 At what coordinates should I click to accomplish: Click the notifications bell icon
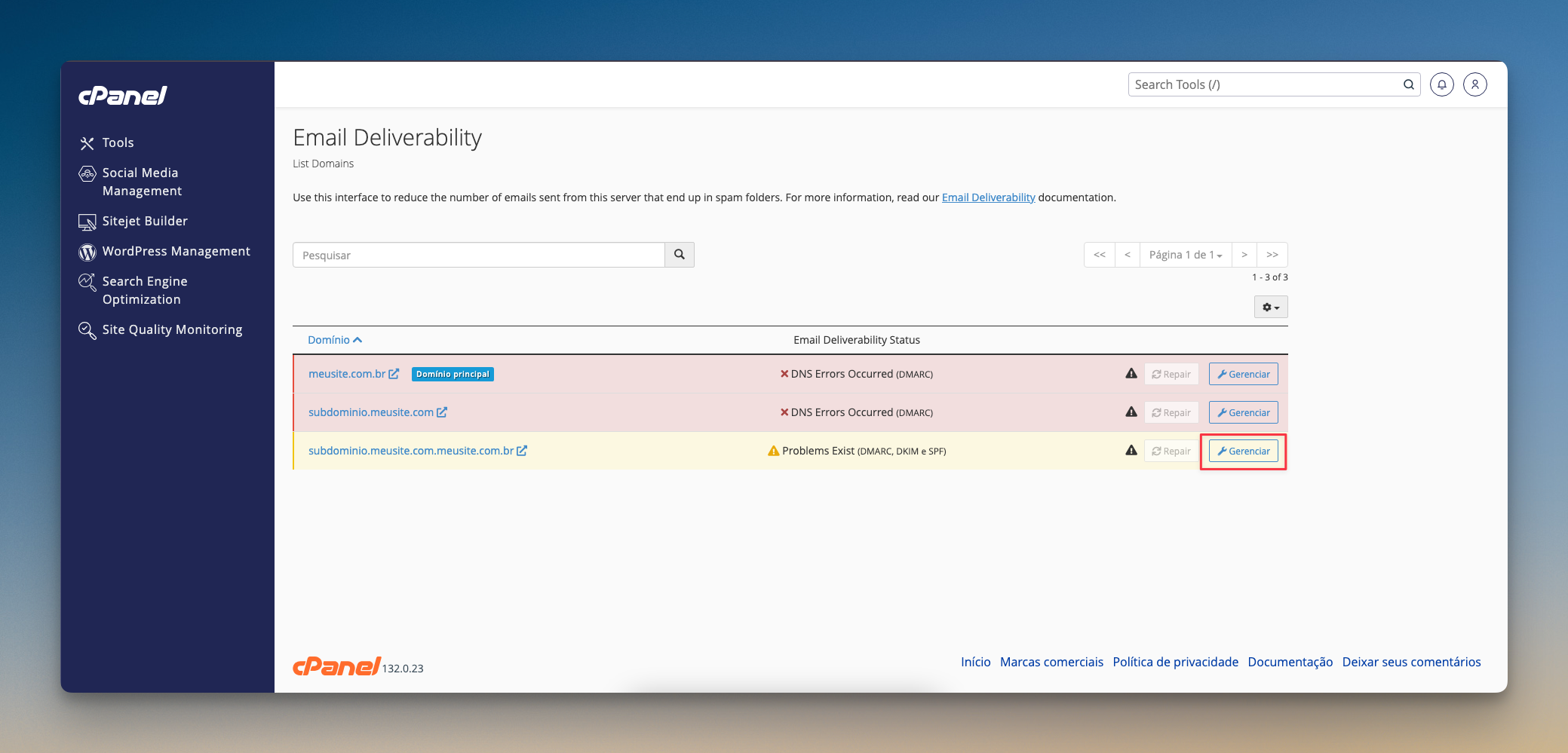coord(1441,84)
